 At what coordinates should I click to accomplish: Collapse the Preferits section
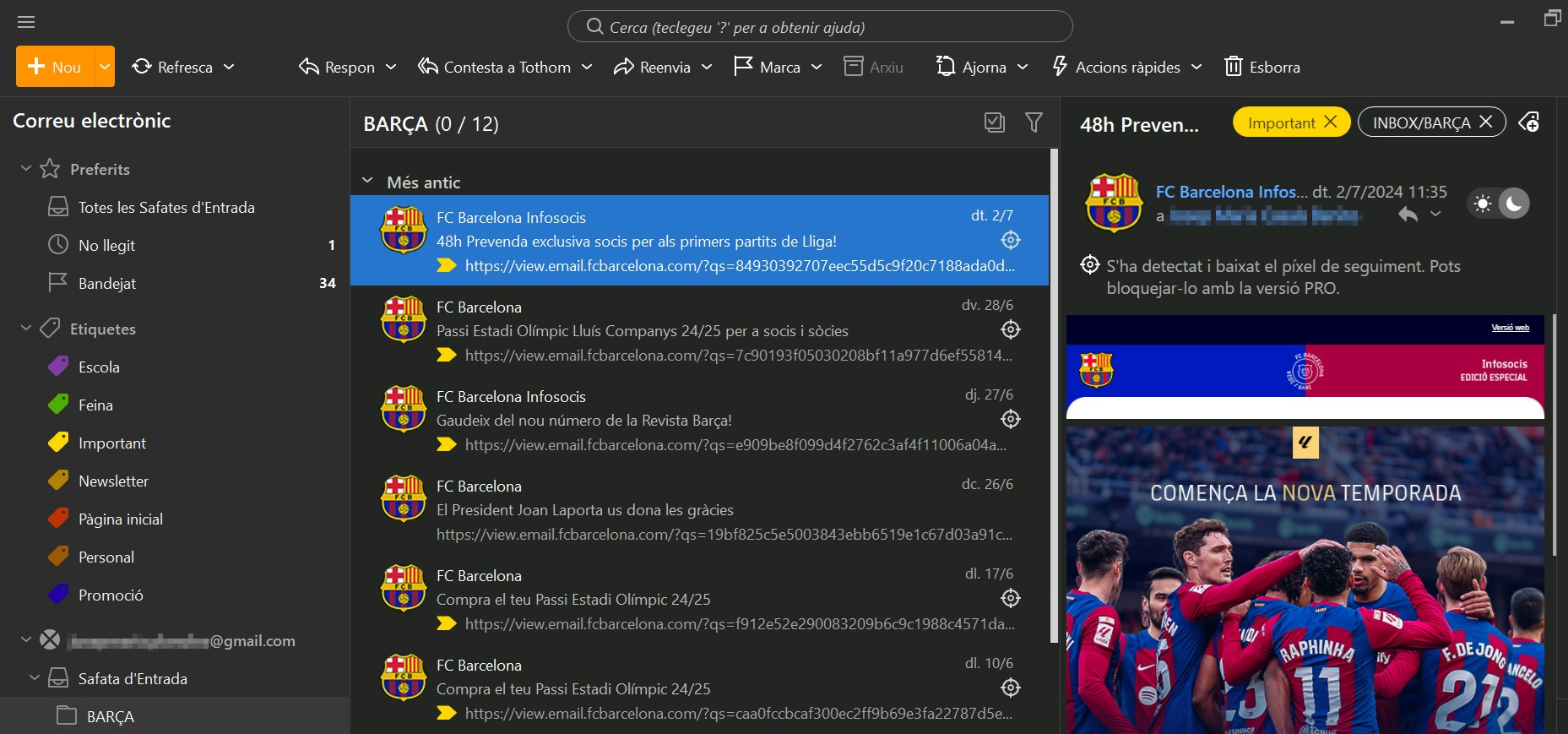[26, 169]
